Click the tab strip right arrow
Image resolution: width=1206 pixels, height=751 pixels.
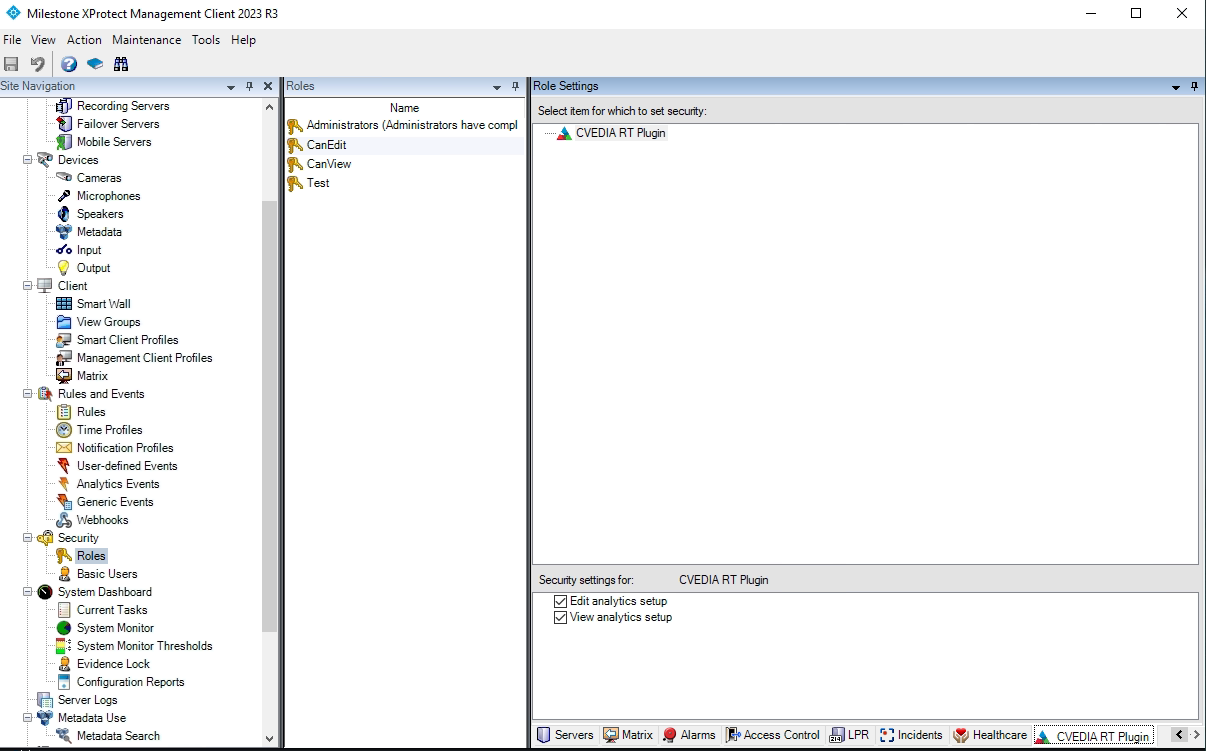click(x=1196, y=735)
